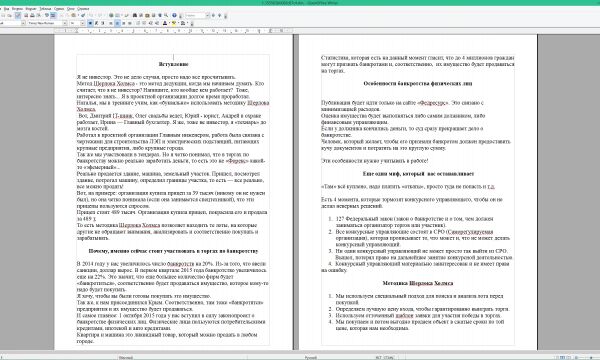
Task: Click Increase Indent icon
Action: [x=157, y=23]
